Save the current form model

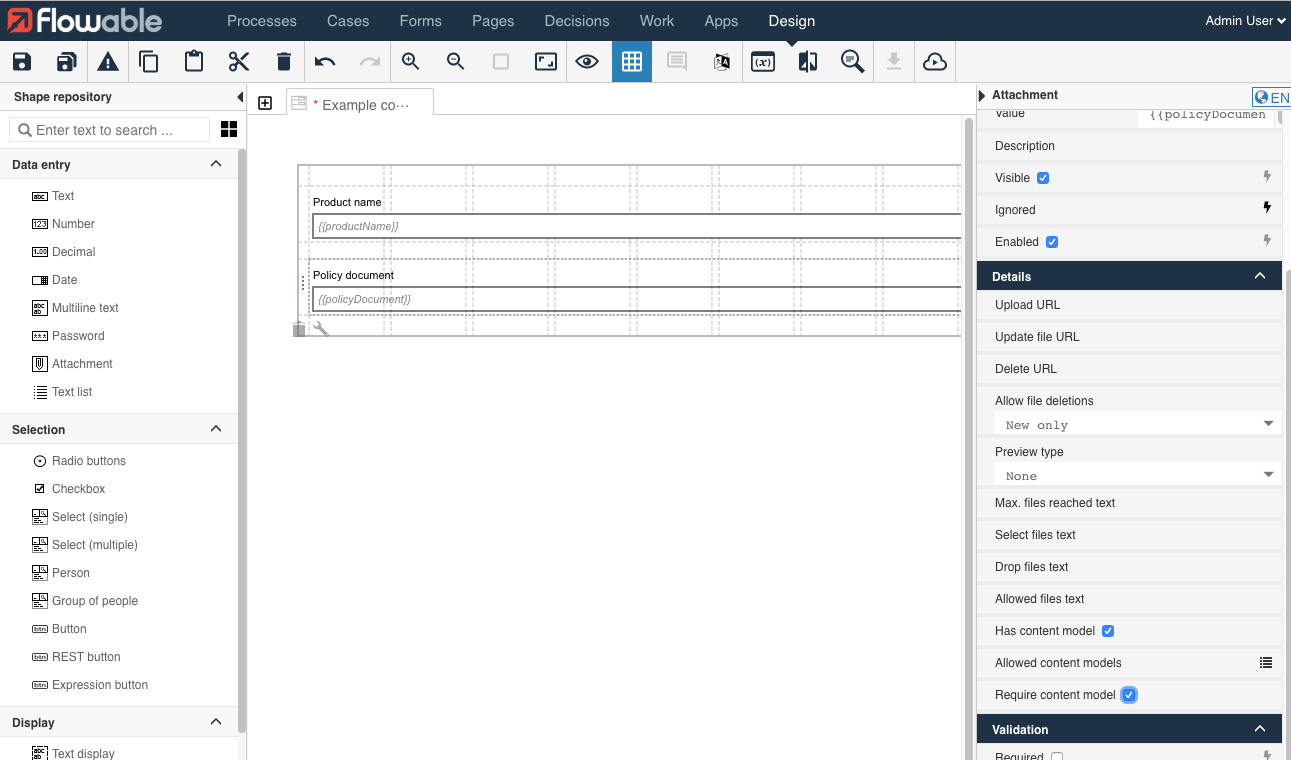click(x=21, y=61)
